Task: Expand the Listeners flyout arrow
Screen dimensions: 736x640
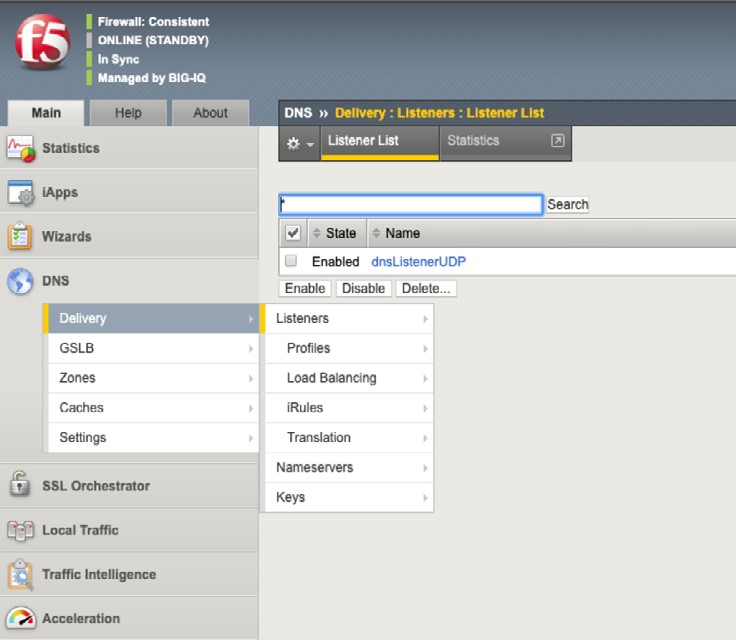Action: (425, 319)
